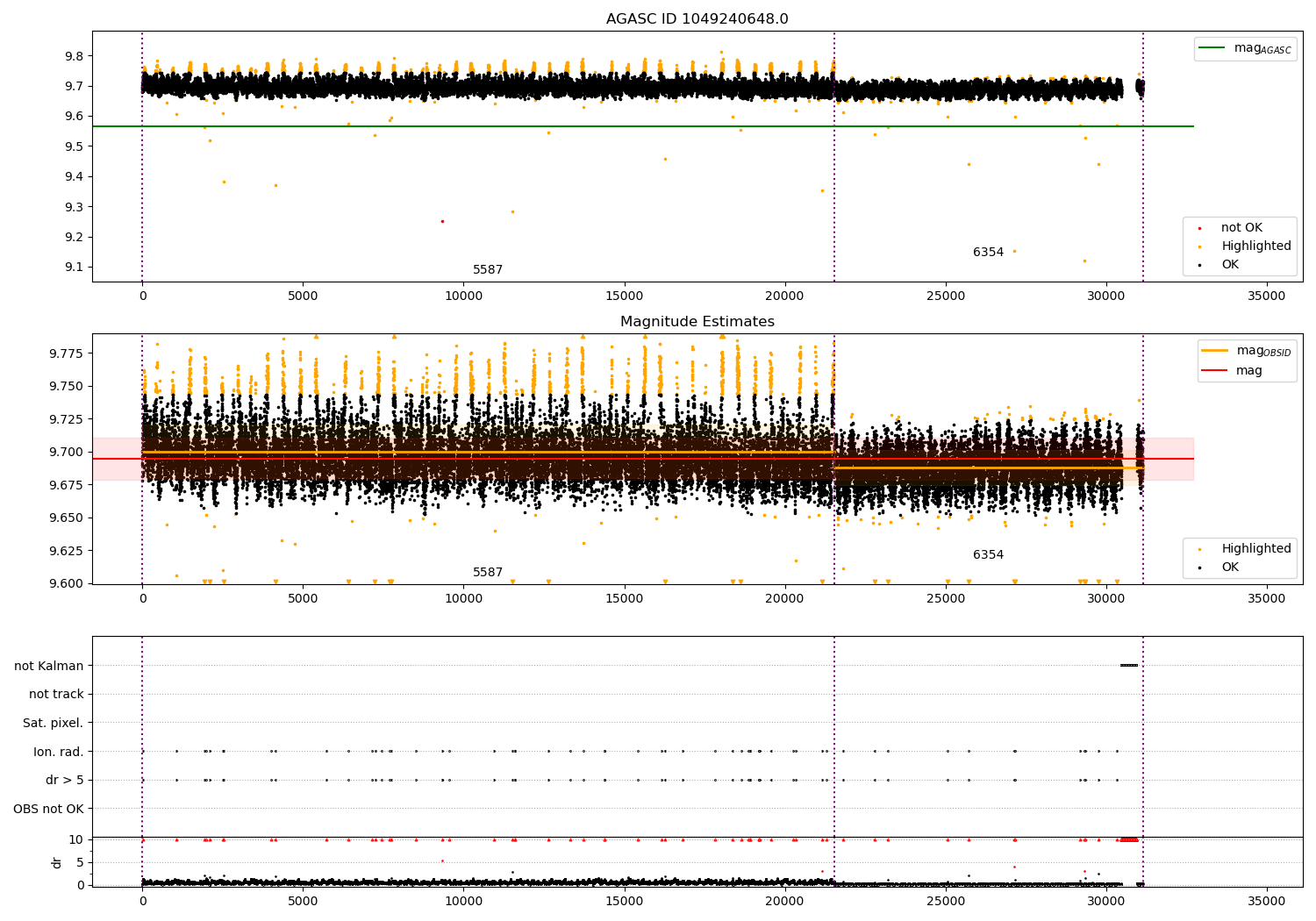
Task: Click the 'Magnitude Estimates' subplot title
Action: [x=697, y=322]
